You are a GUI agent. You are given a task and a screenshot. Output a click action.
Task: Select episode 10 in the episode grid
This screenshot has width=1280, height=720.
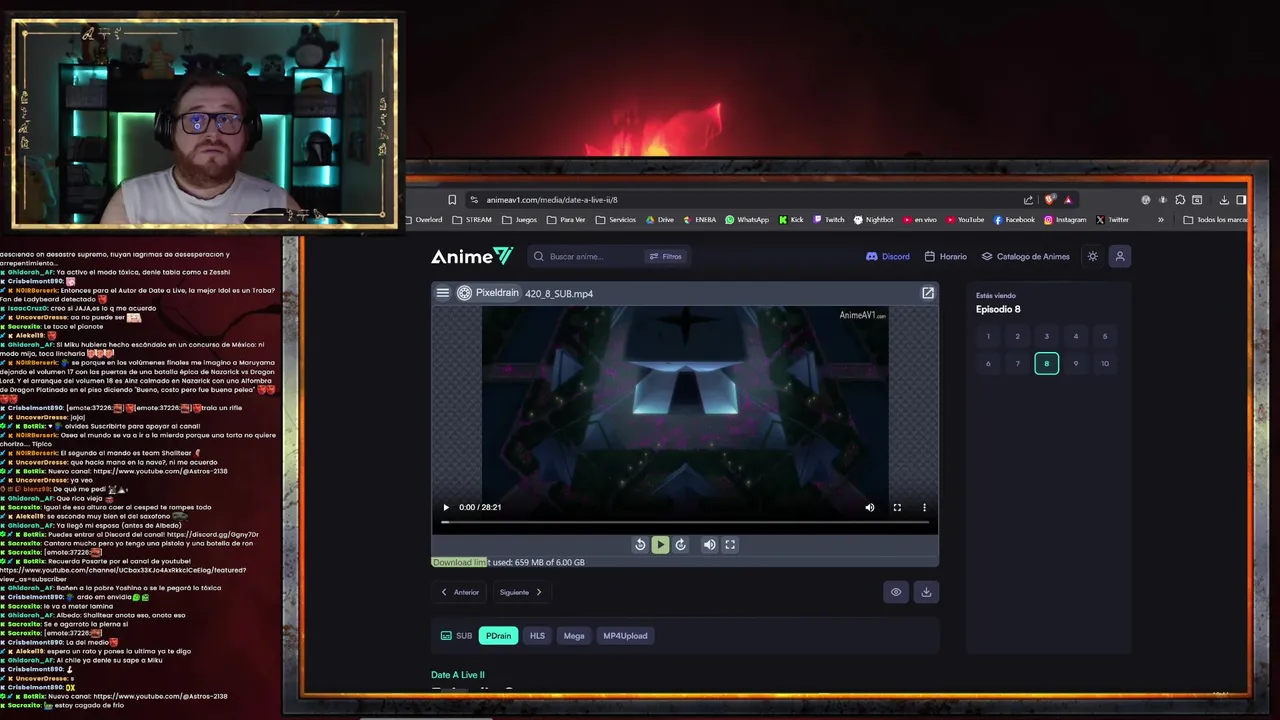[x=1105, y=363]
